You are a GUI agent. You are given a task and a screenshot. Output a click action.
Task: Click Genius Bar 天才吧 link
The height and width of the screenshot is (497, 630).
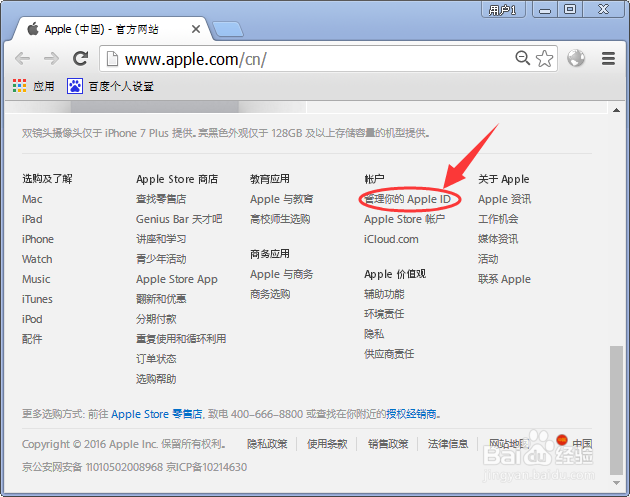179,219
